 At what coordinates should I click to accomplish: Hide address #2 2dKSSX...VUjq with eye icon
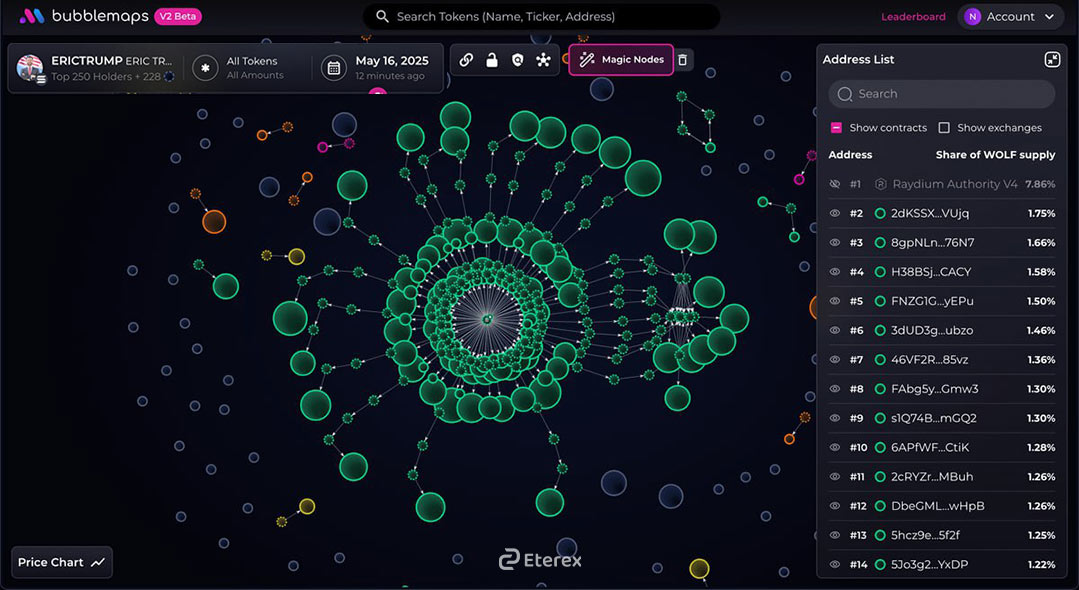click(835, 213)
